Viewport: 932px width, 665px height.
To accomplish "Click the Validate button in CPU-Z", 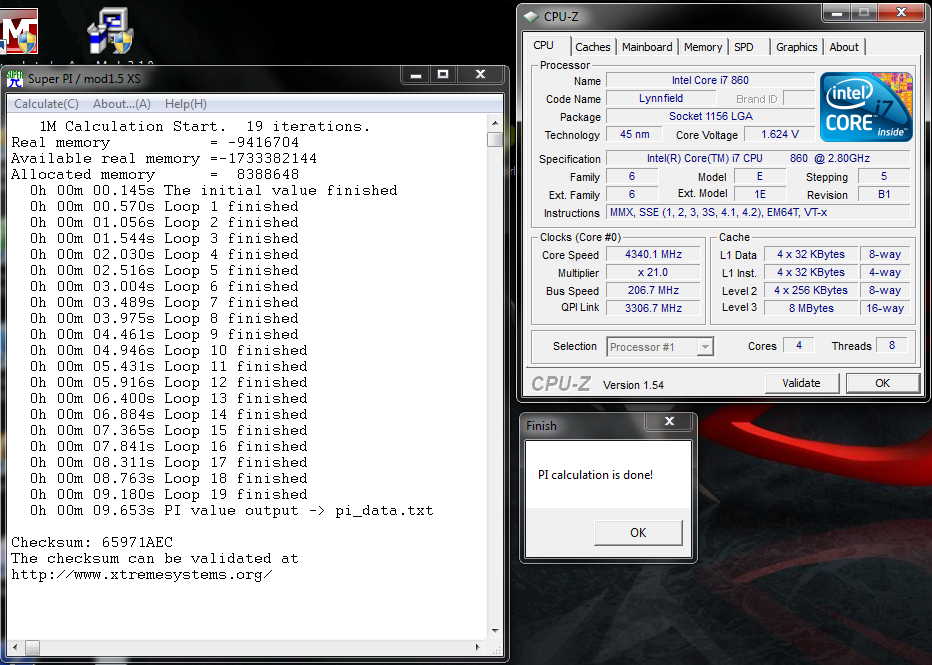I will [801, 383].
